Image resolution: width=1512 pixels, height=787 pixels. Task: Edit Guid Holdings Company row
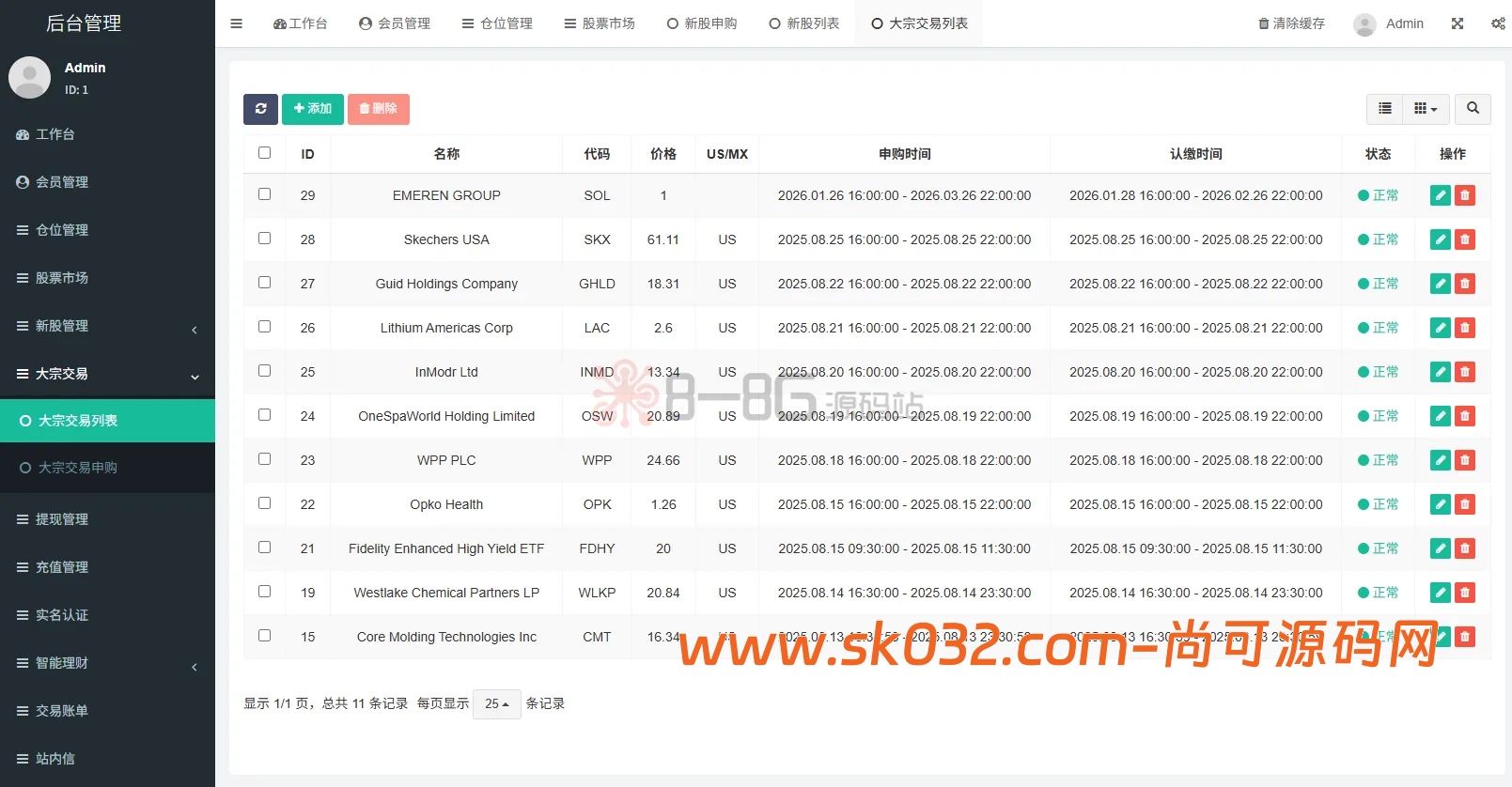coord(1441,284)
